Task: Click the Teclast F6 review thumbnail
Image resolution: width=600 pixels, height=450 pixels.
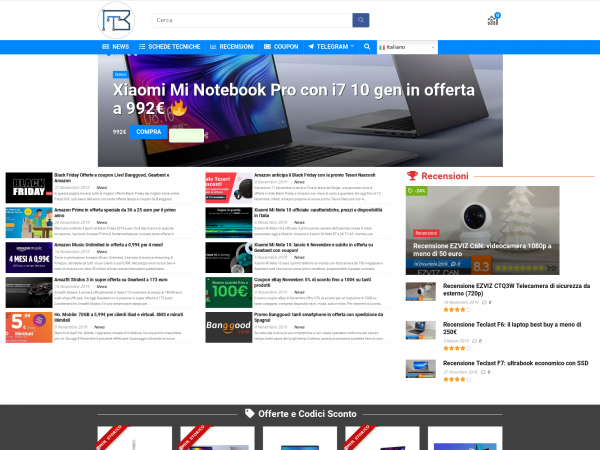Action: click(x=421, y=330)
